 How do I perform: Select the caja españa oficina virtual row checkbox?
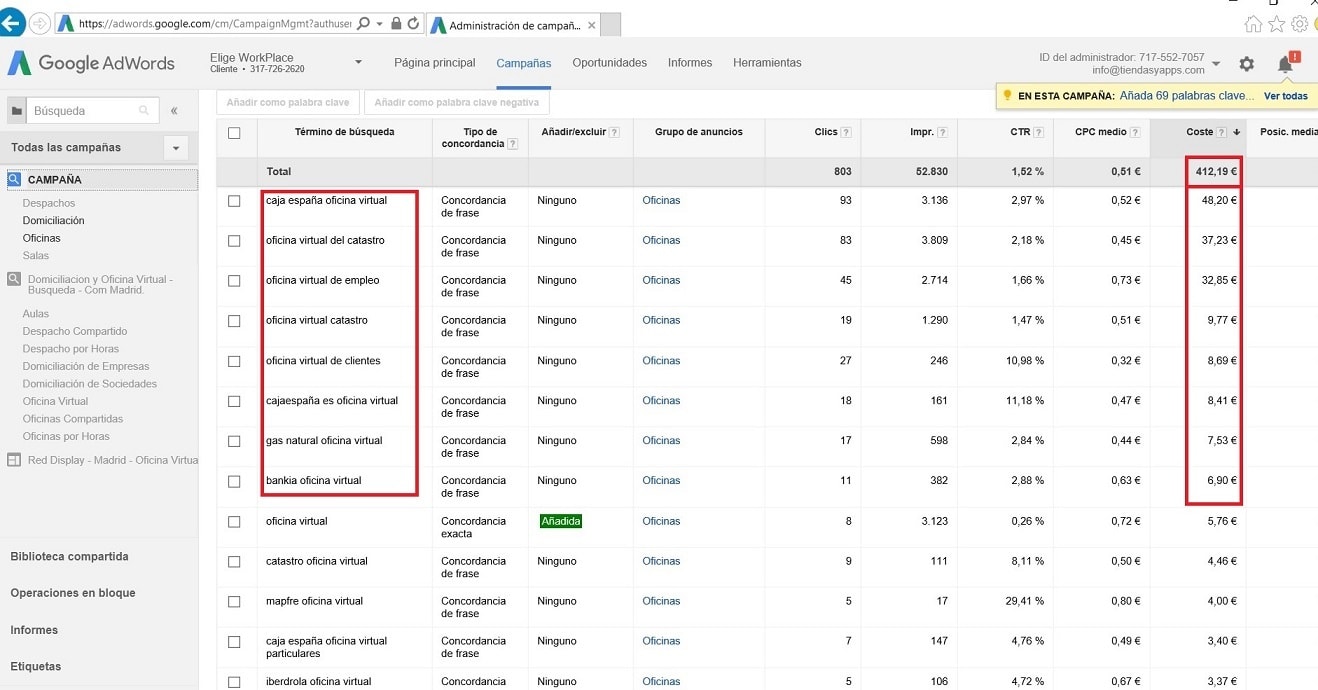236,200
